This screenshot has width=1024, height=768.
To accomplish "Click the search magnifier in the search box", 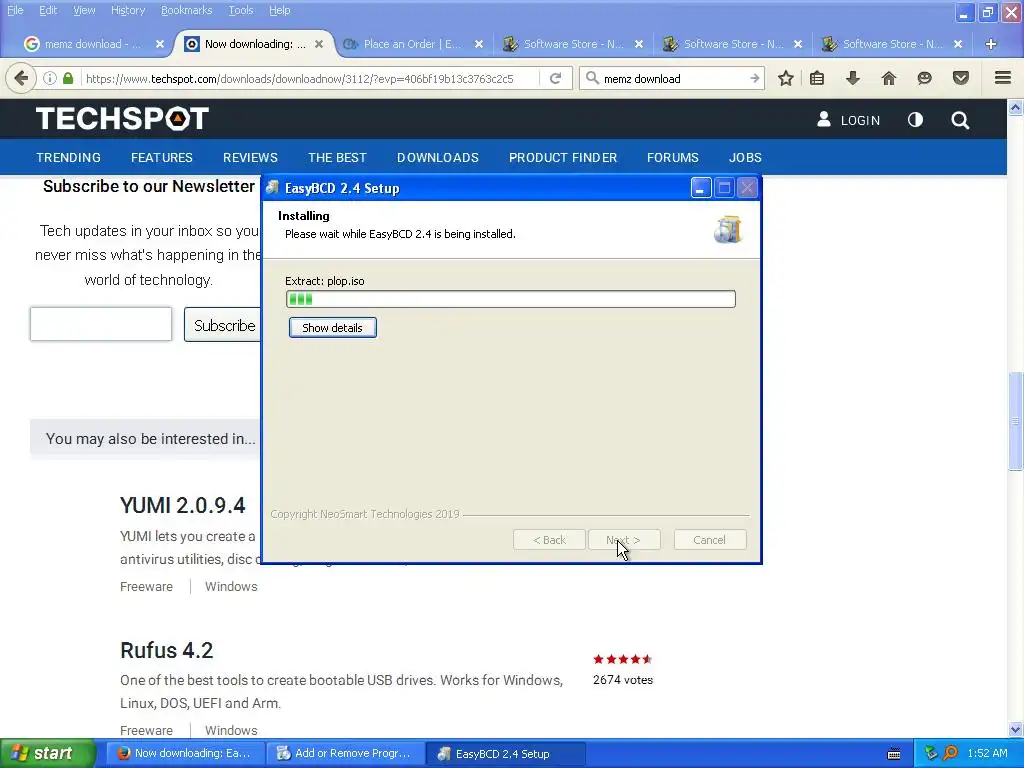I will click(x=592, y=78).
